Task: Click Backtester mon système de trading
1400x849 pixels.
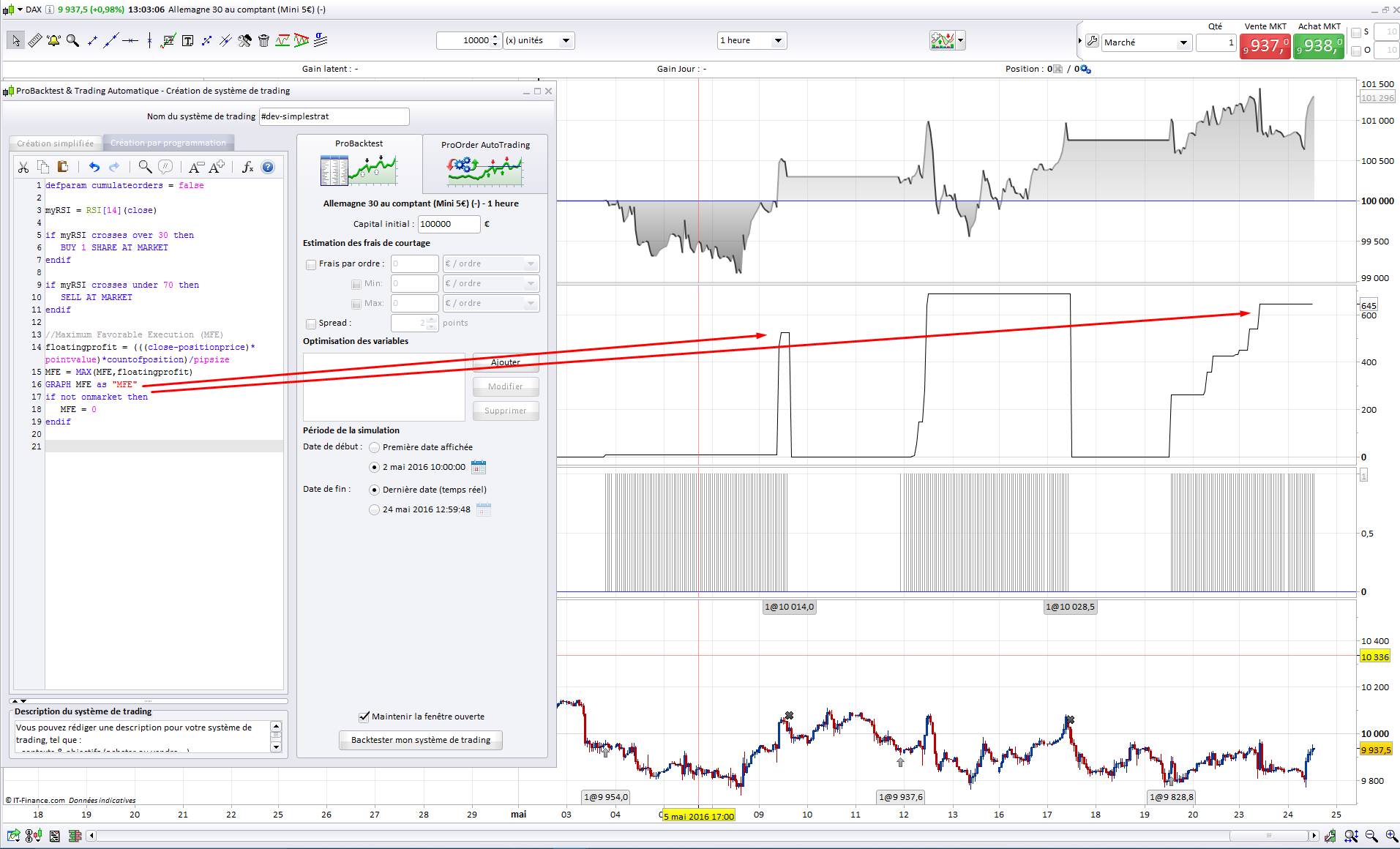Action: tap(421, 740)
